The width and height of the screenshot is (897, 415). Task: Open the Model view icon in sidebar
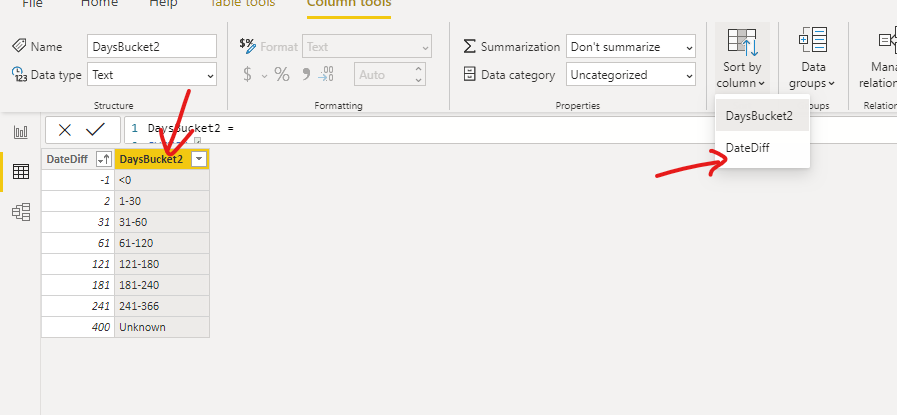(21, 212)
